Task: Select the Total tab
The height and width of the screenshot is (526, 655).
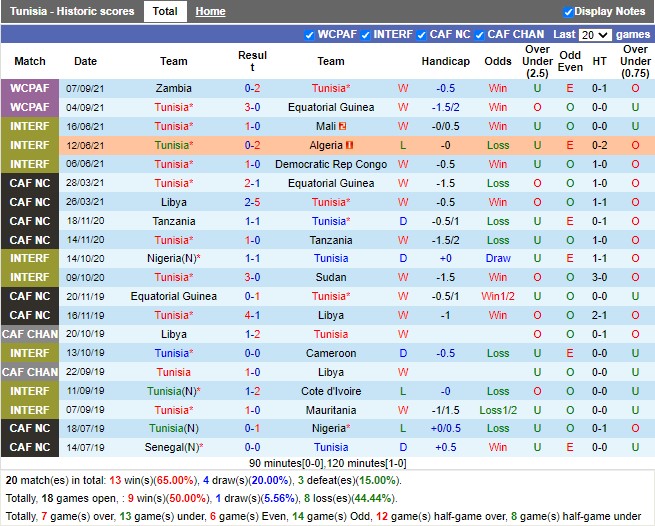Action: (165, 12)
